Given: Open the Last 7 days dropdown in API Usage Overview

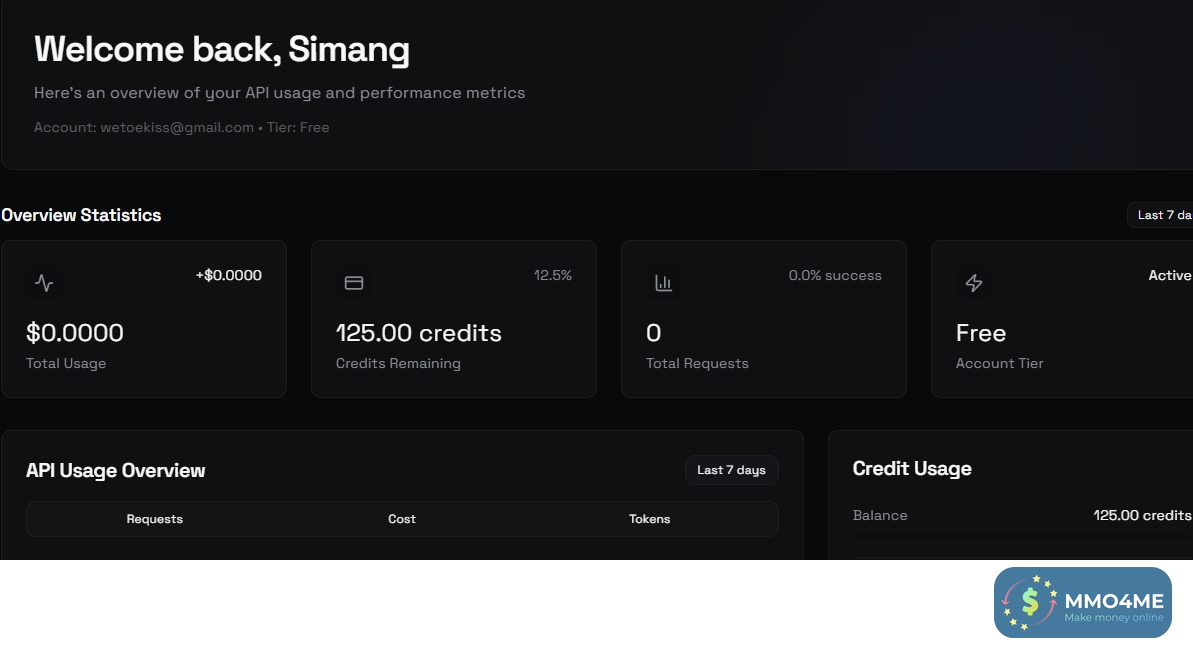Looking at the screenshot, I should [x=731, y=470].
